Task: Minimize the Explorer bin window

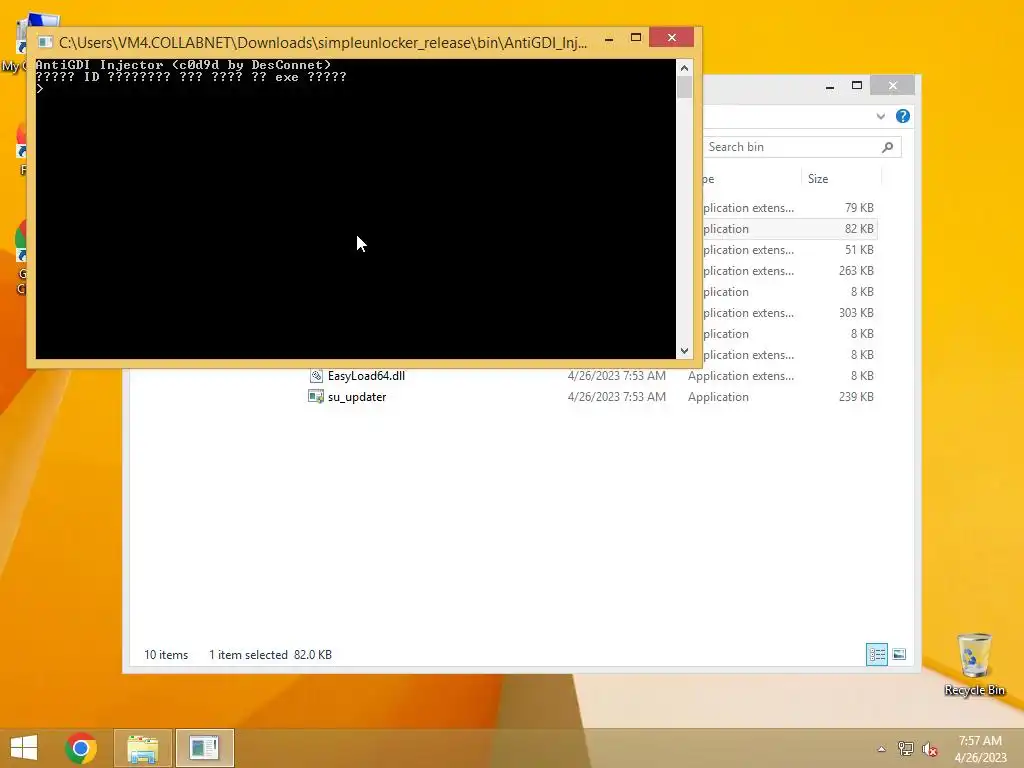Action: point(829,86)
